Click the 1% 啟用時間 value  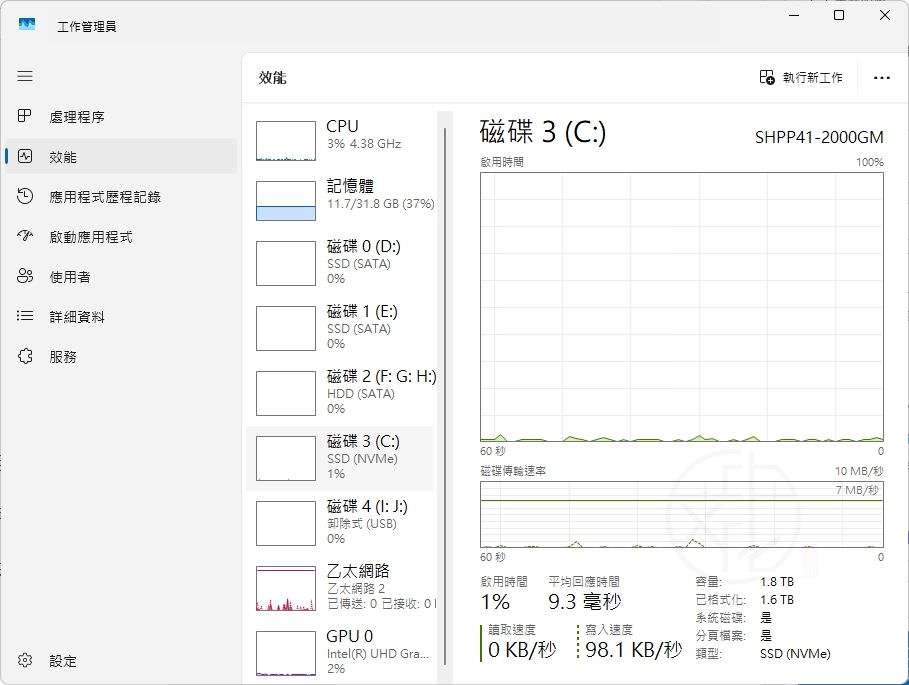click(x=495, y=602)
